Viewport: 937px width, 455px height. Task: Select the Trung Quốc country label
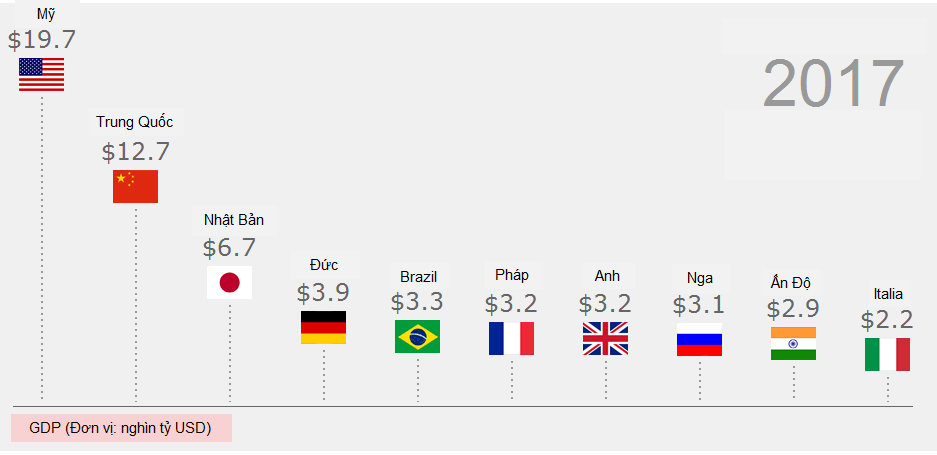(135, 122)
